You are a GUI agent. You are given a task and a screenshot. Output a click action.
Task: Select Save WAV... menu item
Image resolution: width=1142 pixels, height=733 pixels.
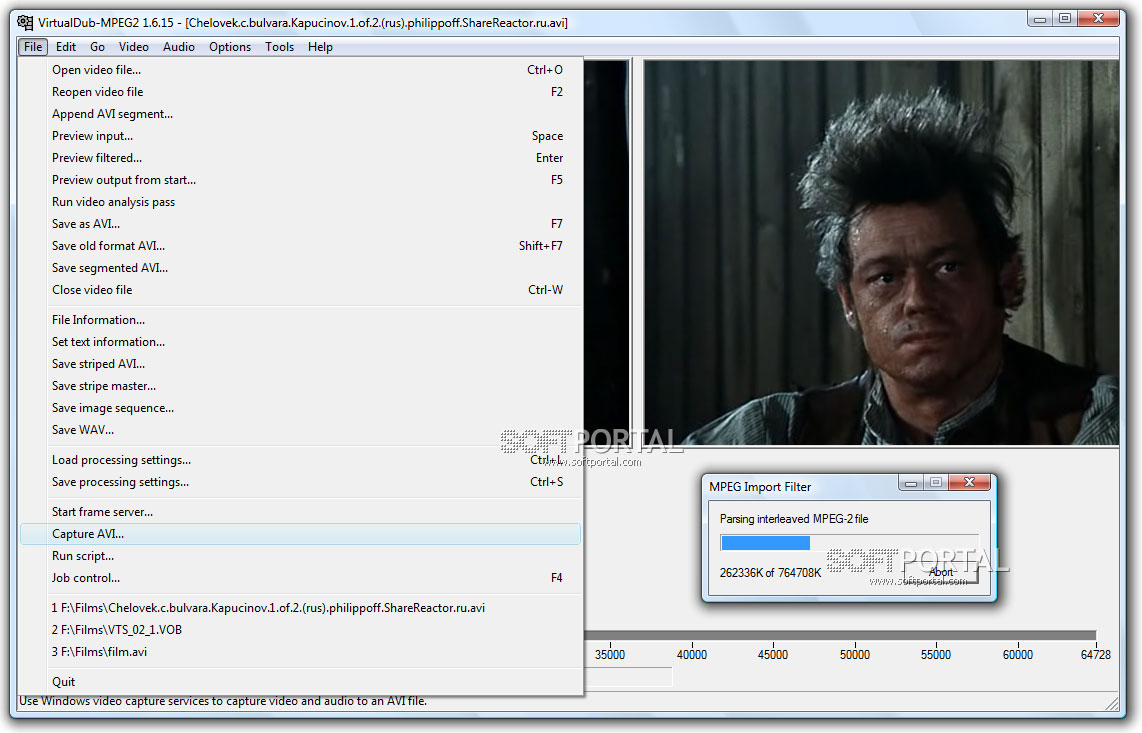coord(300,430)
